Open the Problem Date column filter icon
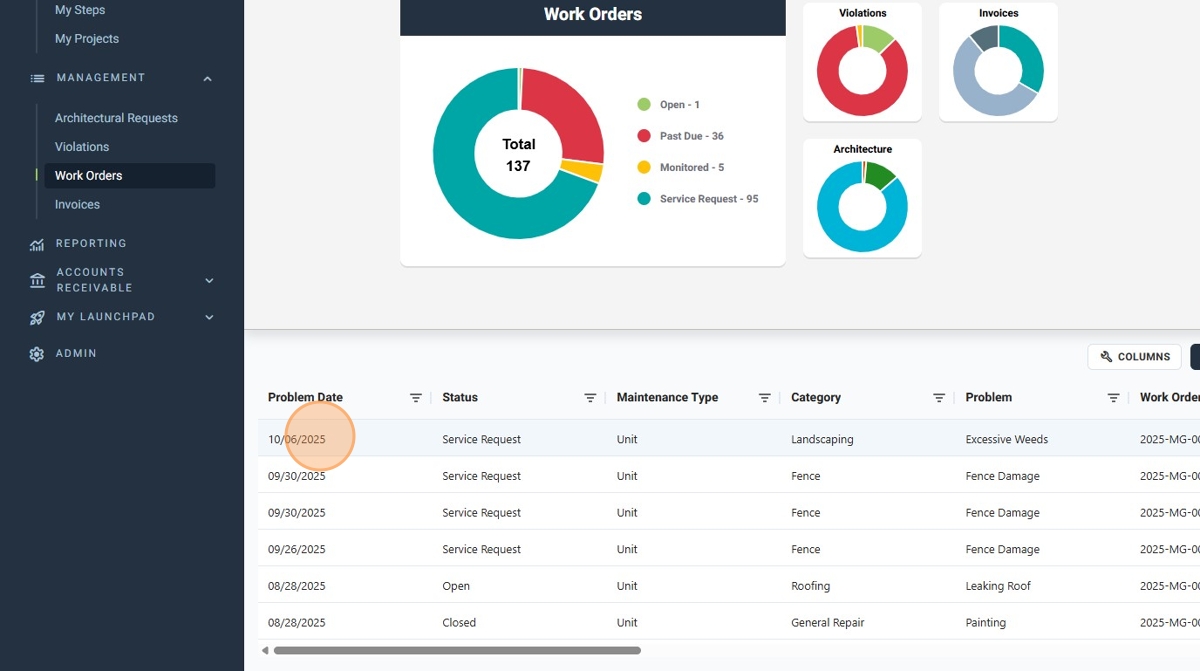The width and height of the screenshot is (1200, 671). pos(416,398)
